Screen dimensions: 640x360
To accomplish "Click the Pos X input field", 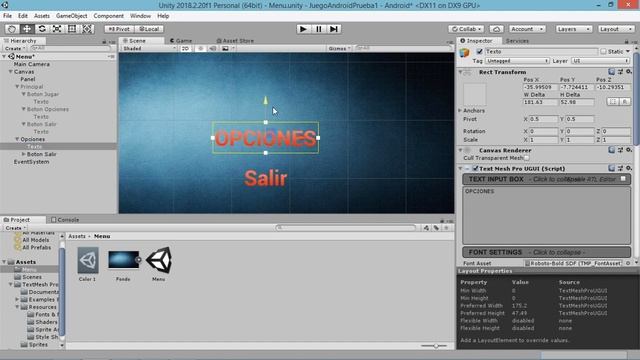I will (540, 87).
